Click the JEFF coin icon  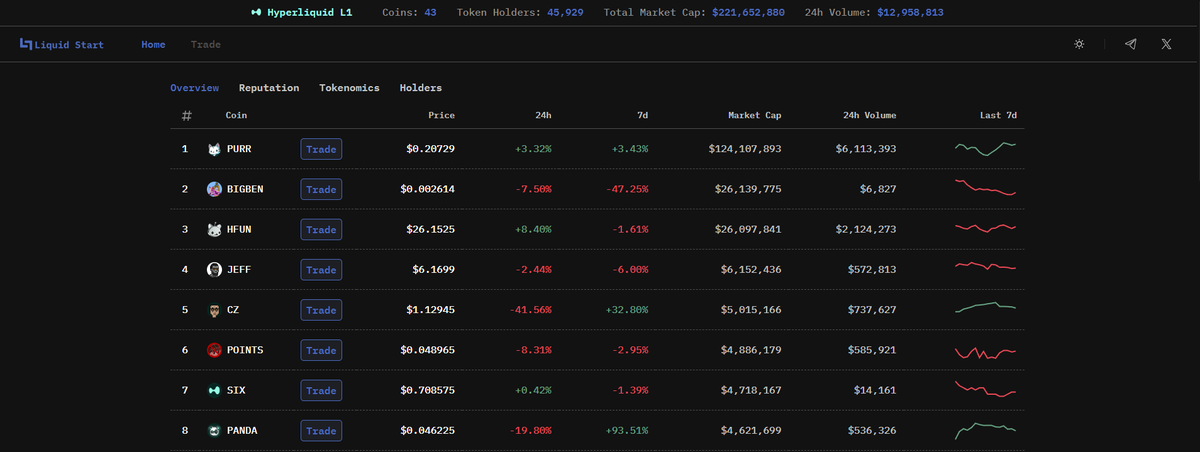tap(214, 270)
